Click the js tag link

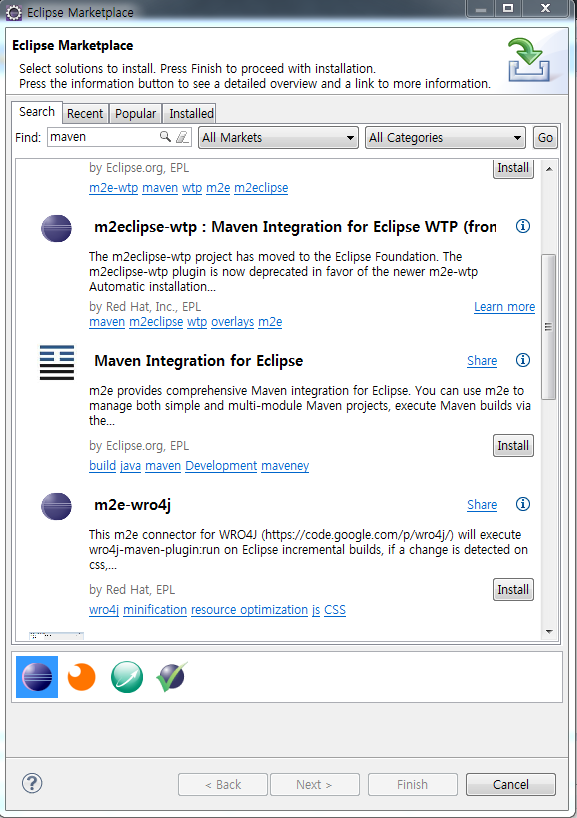316,610
